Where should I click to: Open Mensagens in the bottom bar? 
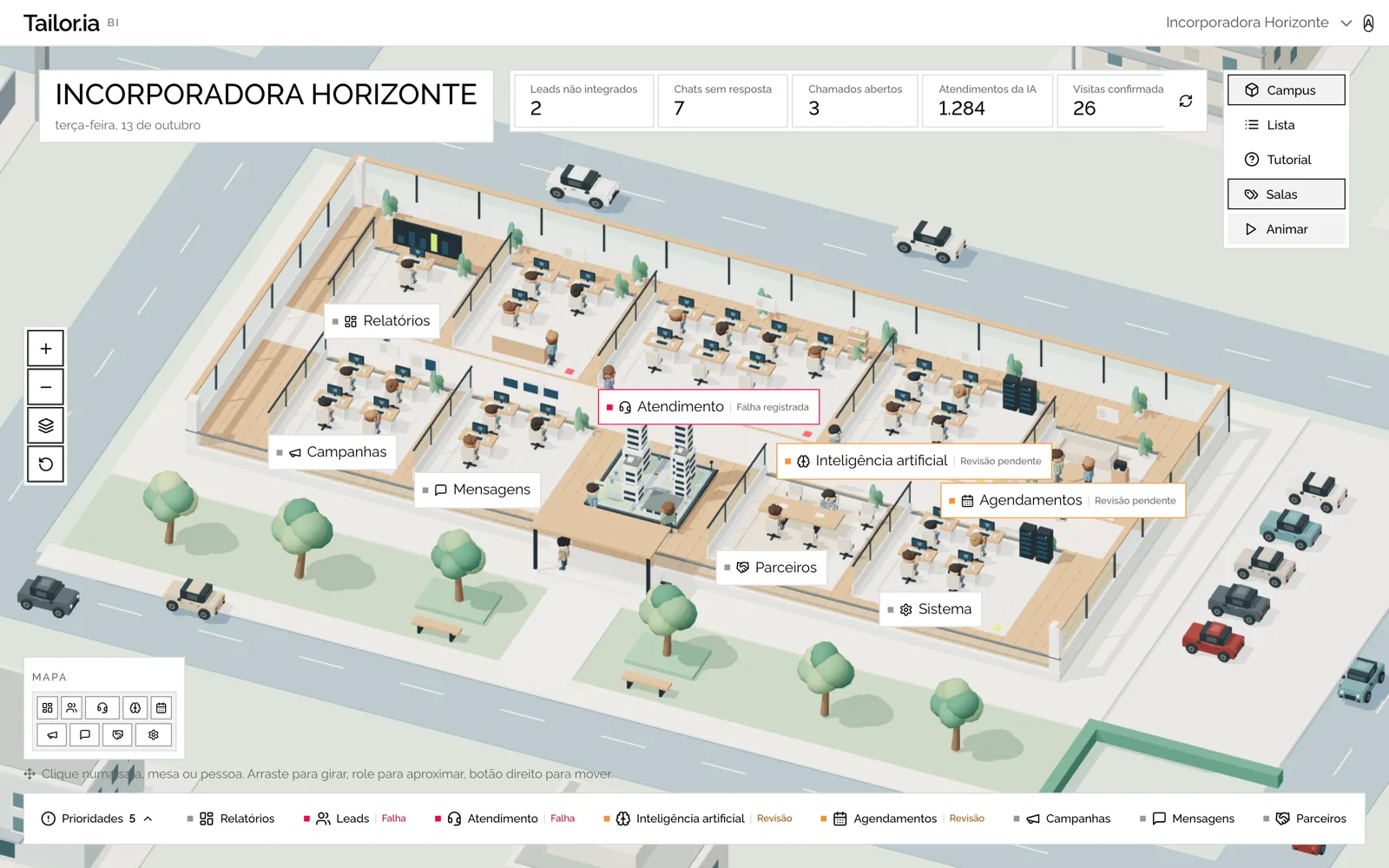coord(1187,819)
